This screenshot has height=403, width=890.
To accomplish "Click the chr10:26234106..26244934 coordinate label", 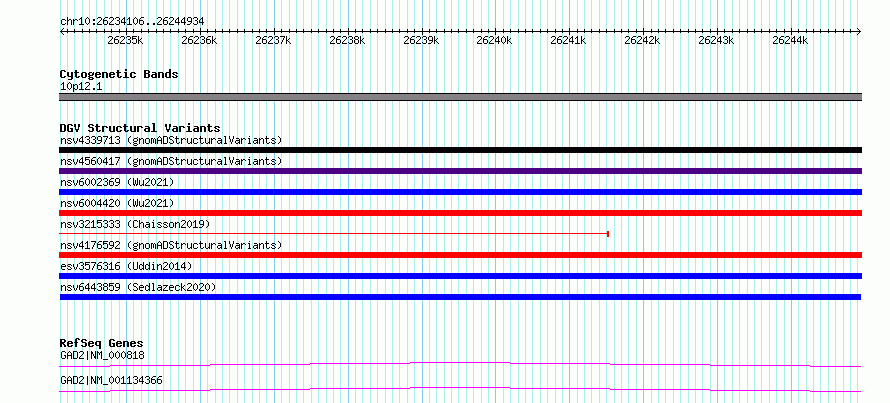I will 132,22.
